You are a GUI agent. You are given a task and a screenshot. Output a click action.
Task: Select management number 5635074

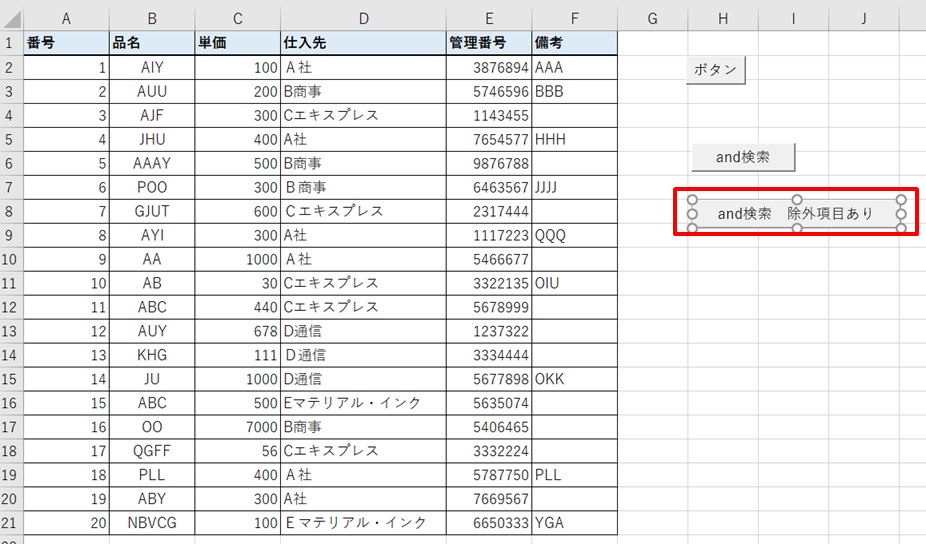[x=489, y=403]
